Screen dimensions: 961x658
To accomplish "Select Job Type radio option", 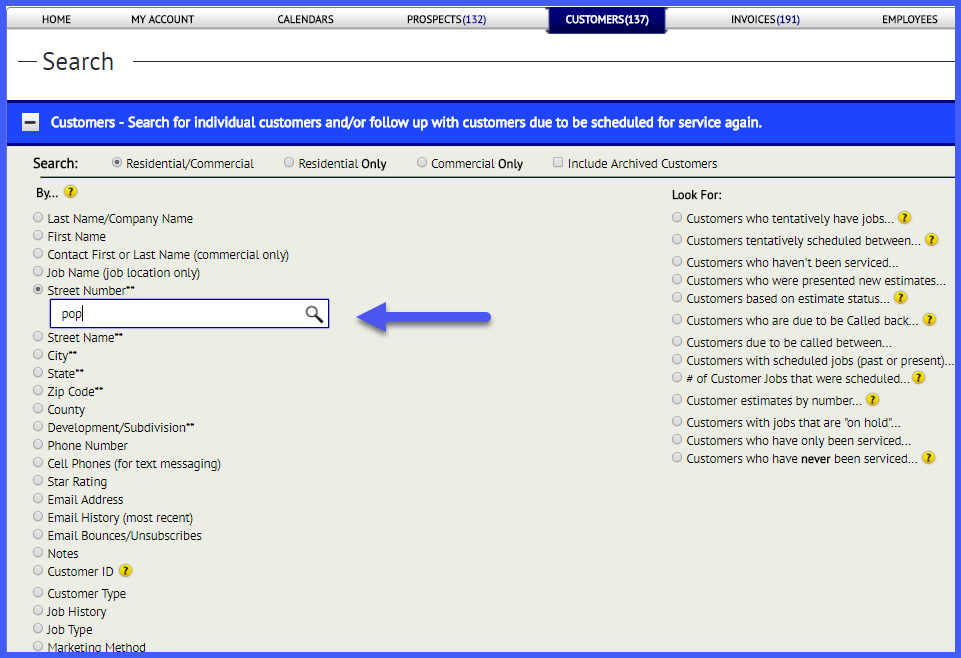I will (x=38, y=629).
